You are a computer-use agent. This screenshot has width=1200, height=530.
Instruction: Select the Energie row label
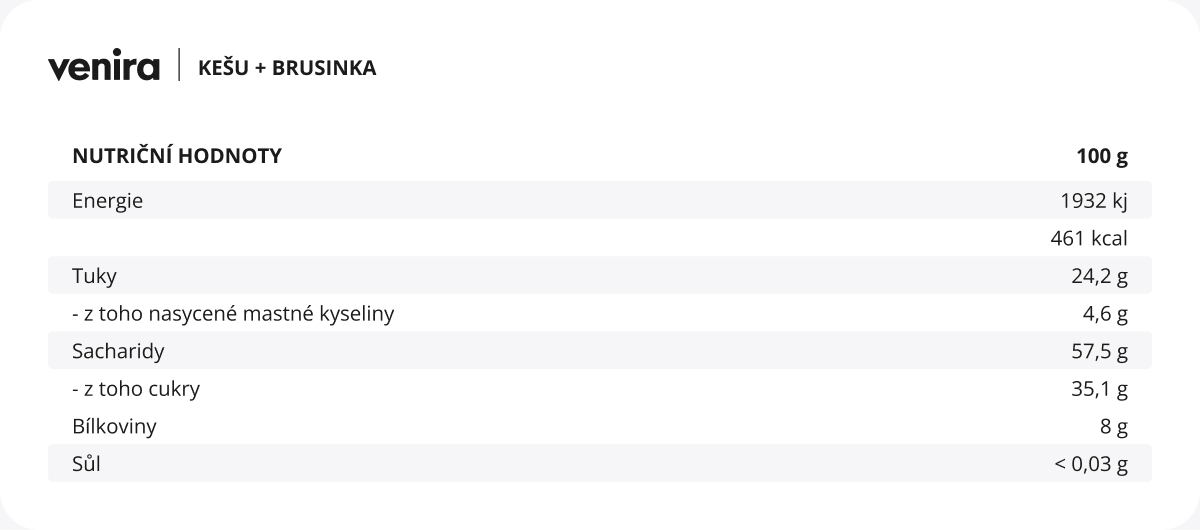(x=108, y=201)
